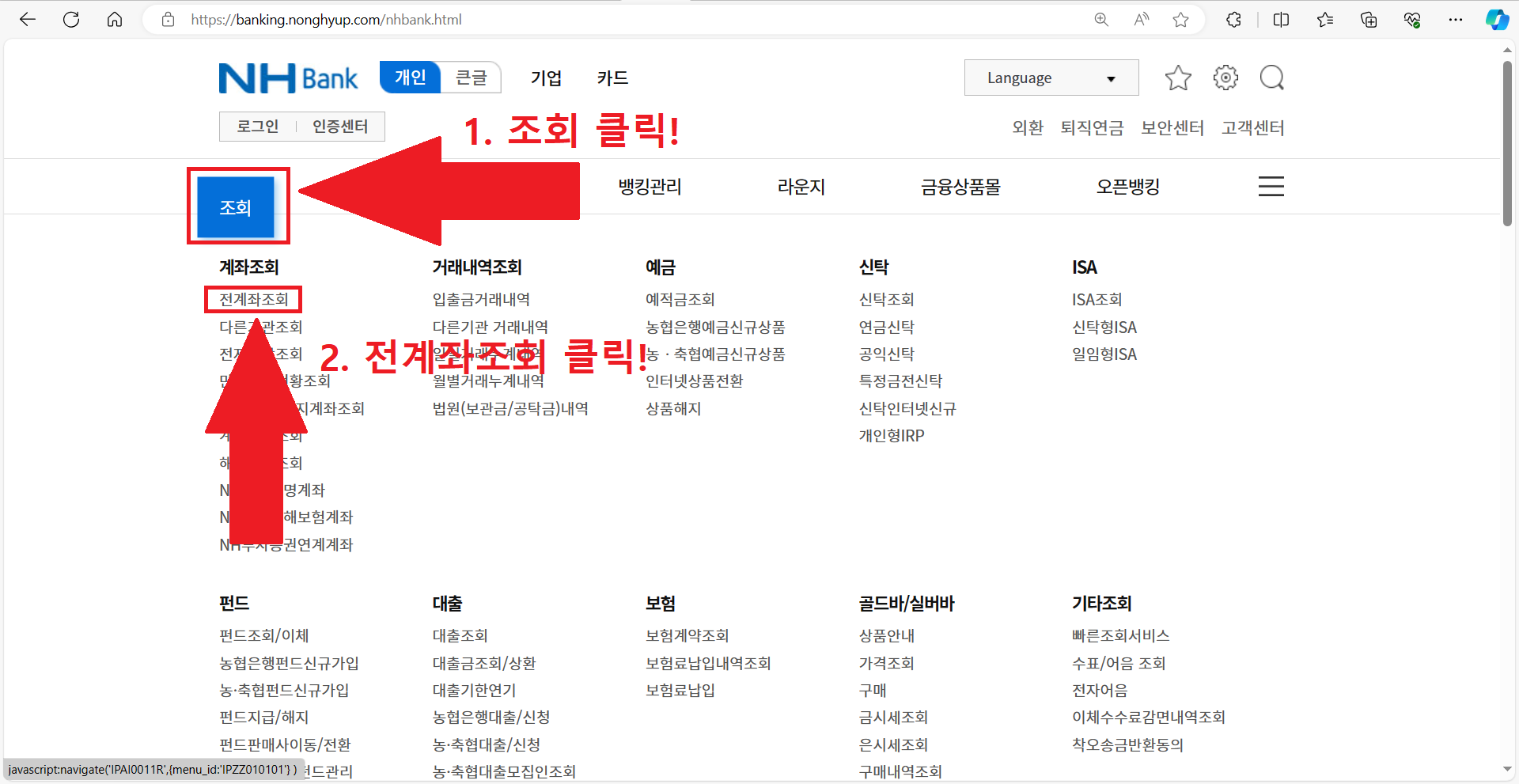Activate the read aloud icon
This screenshot has width=1519, height=784.
[1141, 20]
